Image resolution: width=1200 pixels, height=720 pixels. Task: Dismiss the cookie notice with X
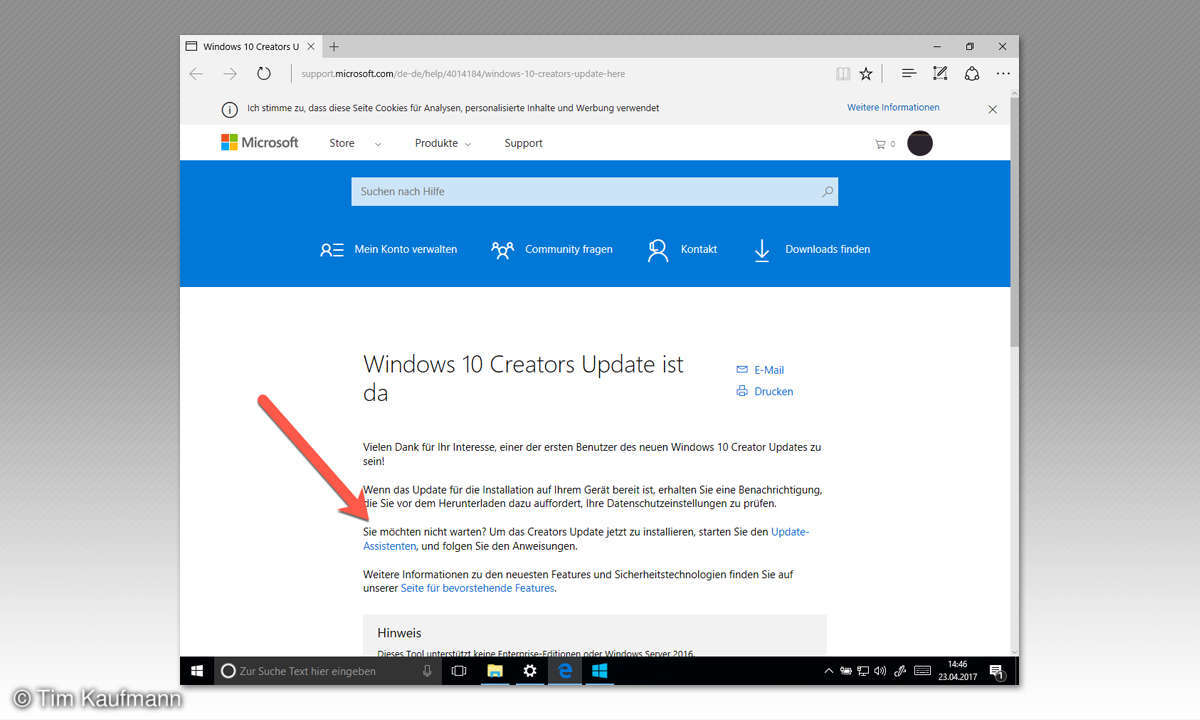[992, 109]
